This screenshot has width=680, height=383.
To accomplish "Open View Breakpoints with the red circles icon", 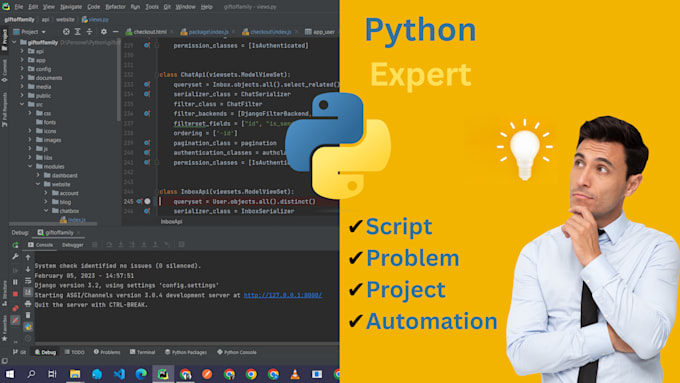I will [x=15, y=308].
